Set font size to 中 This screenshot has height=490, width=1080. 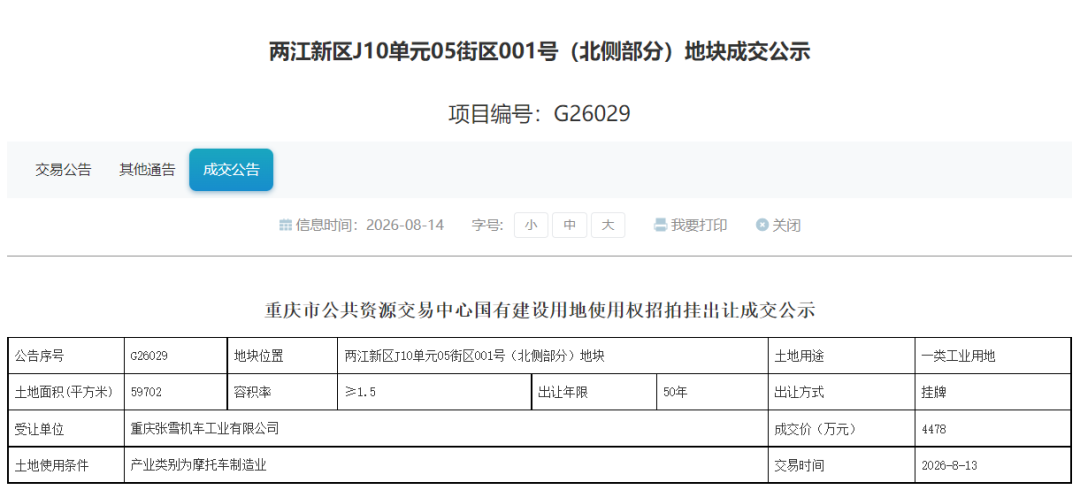[x=570, y=225]
